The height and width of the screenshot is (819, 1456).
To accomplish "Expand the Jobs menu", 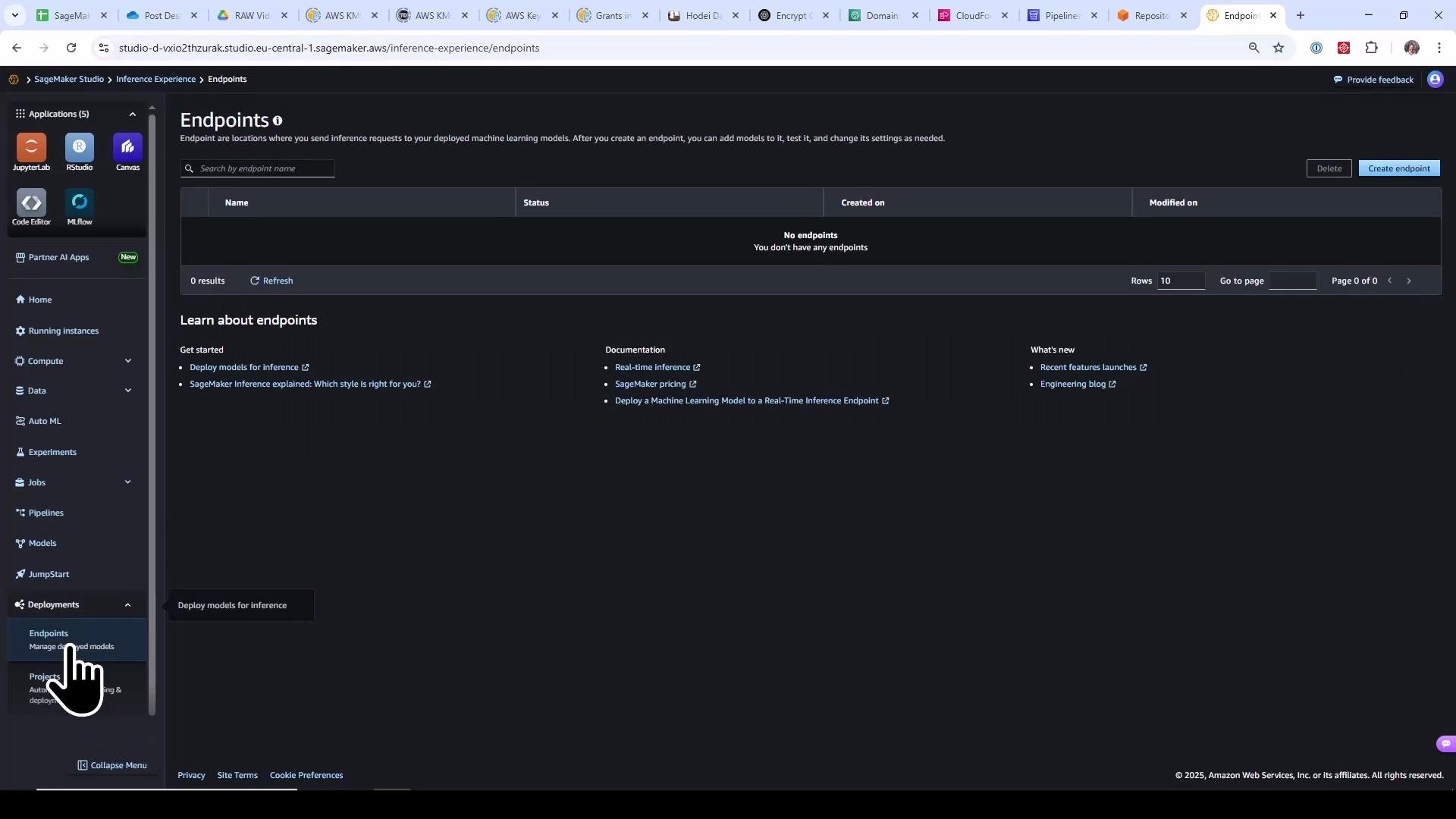I will point(127,482).
